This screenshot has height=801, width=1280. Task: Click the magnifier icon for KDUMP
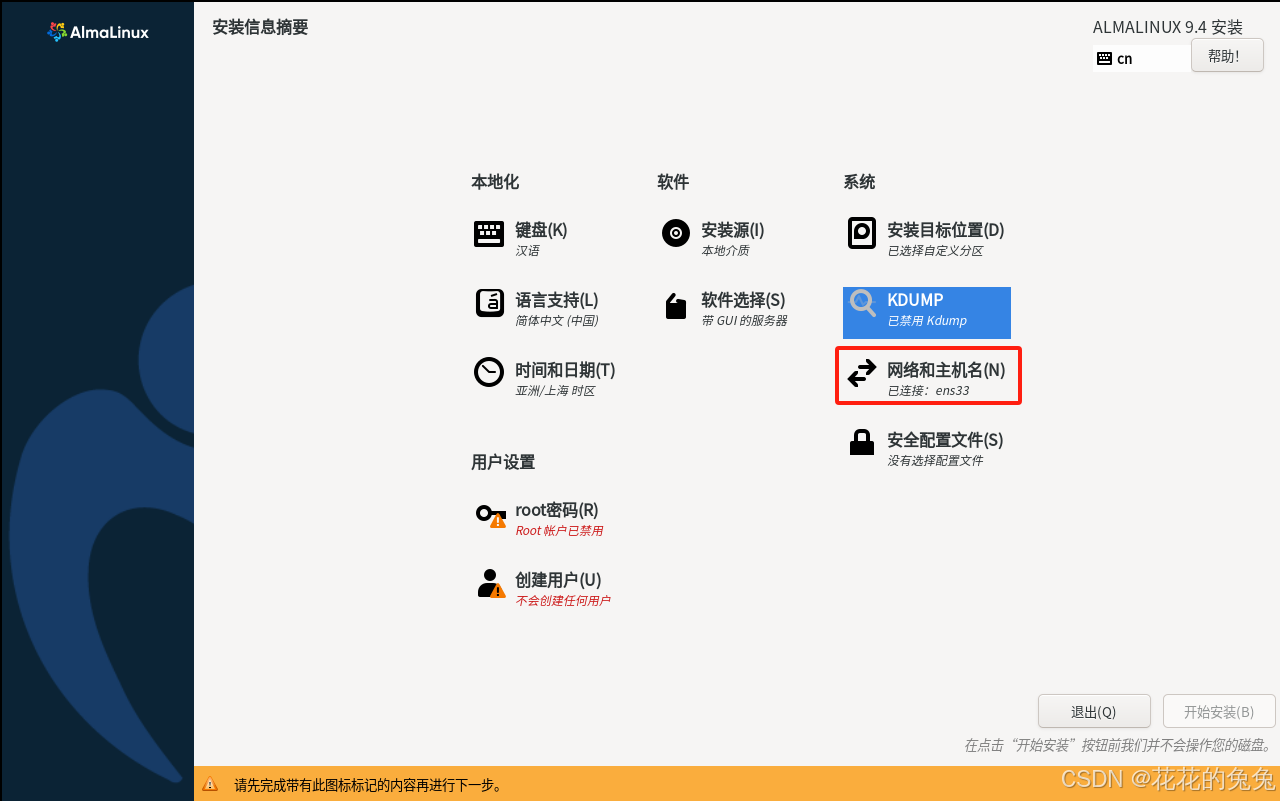(x=863, y=304)
